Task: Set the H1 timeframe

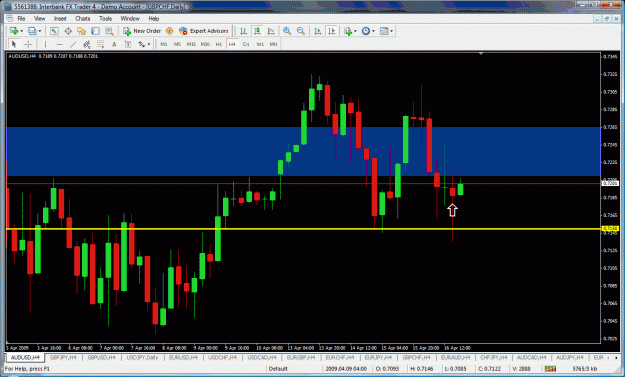Action: pyautogui.click(x=218, y=44)
